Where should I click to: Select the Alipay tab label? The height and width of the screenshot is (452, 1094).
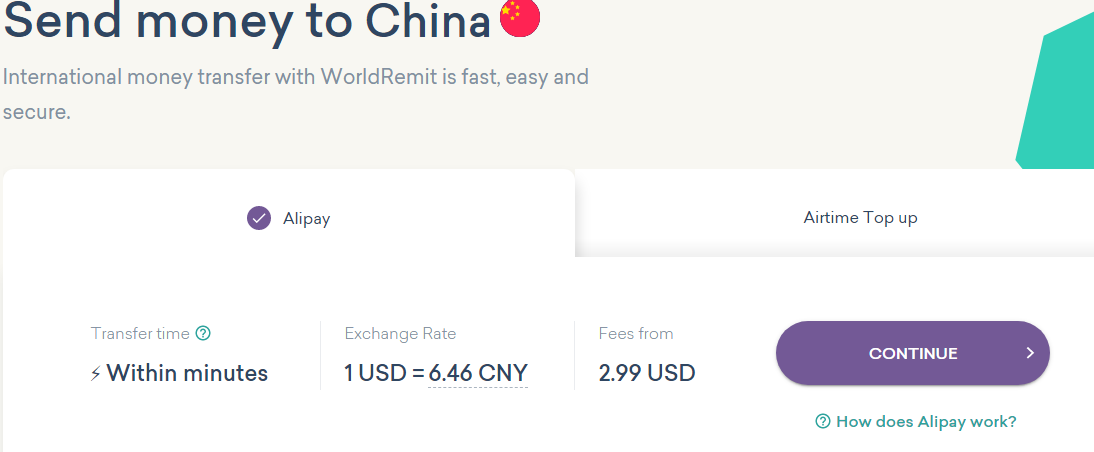(306, 218)
